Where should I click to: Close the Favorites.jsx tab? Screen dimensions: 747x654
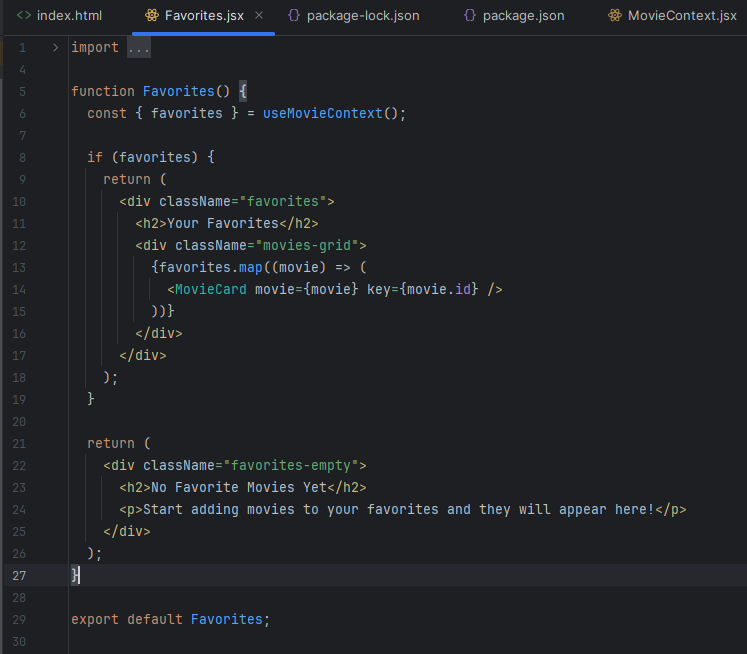coord(259,16)
